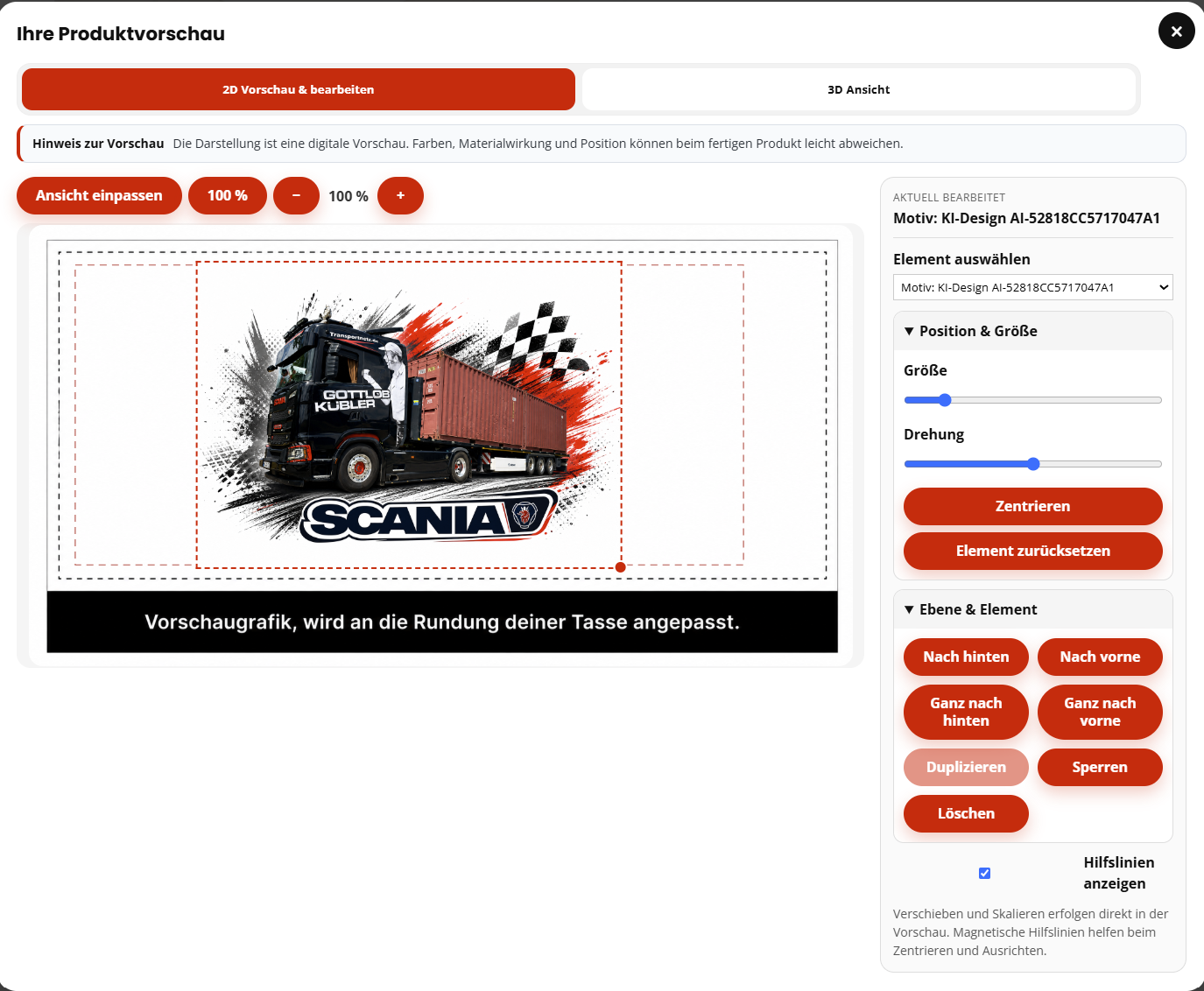This screenshot has width=1204, height=991.
Task: Click Ganz nach hinten button
Action: click(x=966, y=712)
